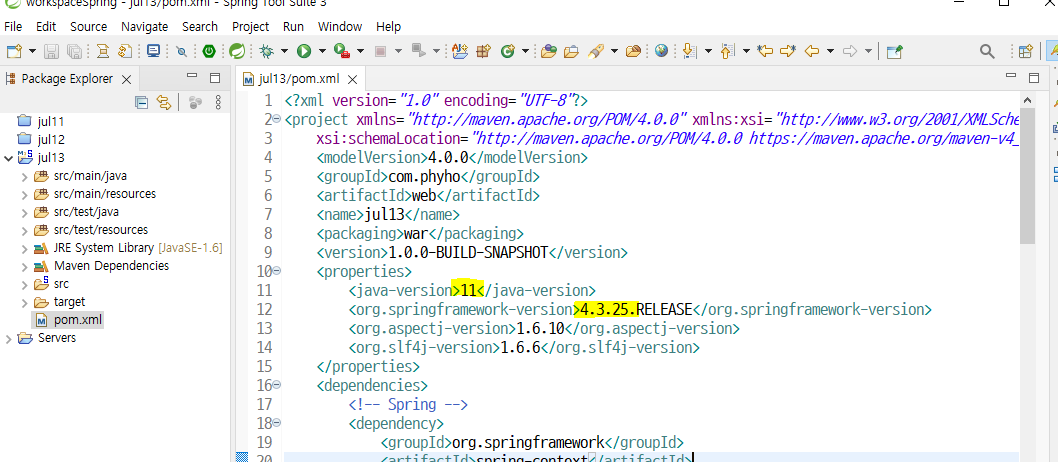This screenshot has width=1058, height=462.
Task: Open the New wizard dropdown arrow
Action: click(32, 51)
